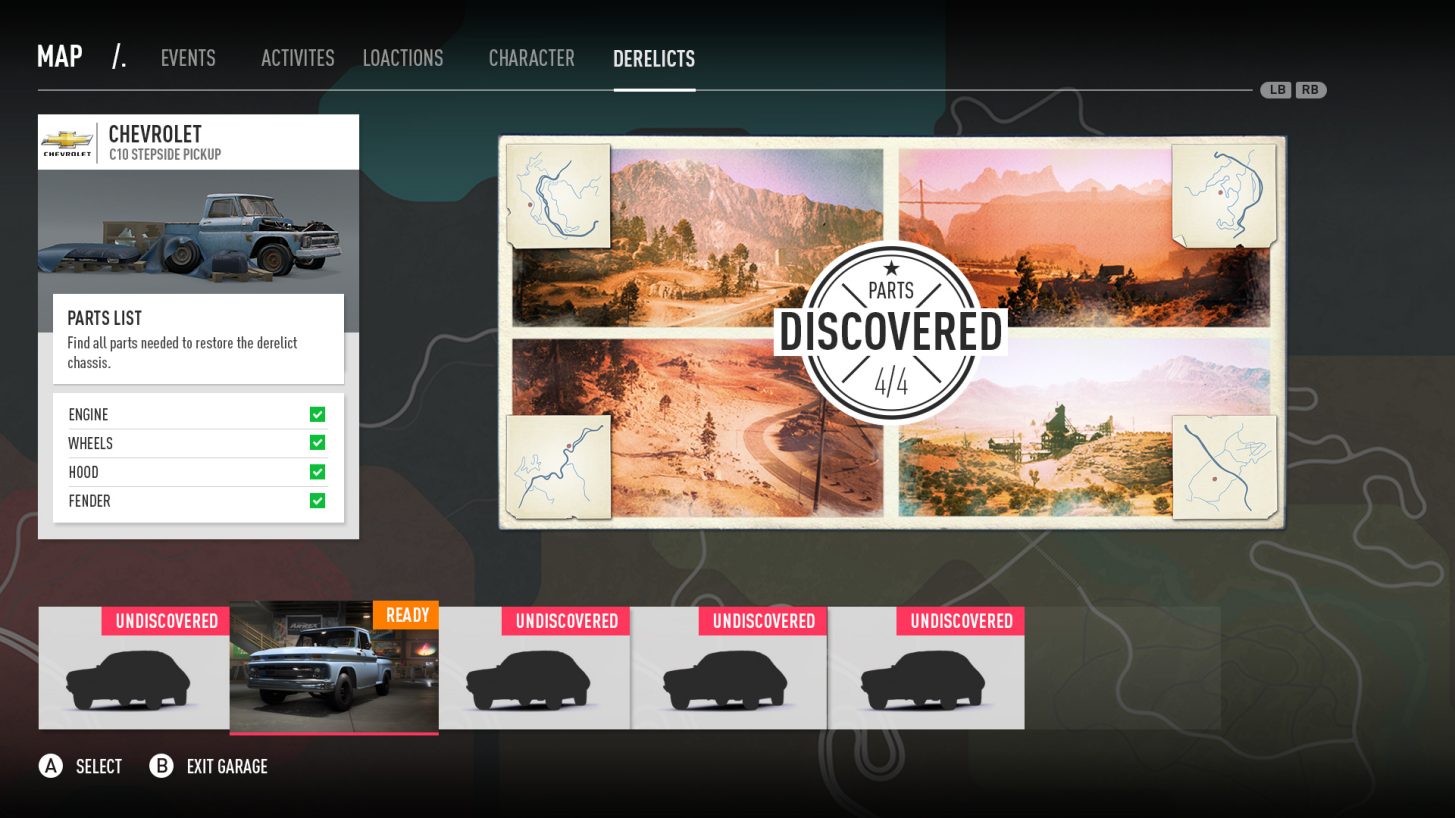Select the Chevrolet C10 Stepside Pickup

pos(333,667)
